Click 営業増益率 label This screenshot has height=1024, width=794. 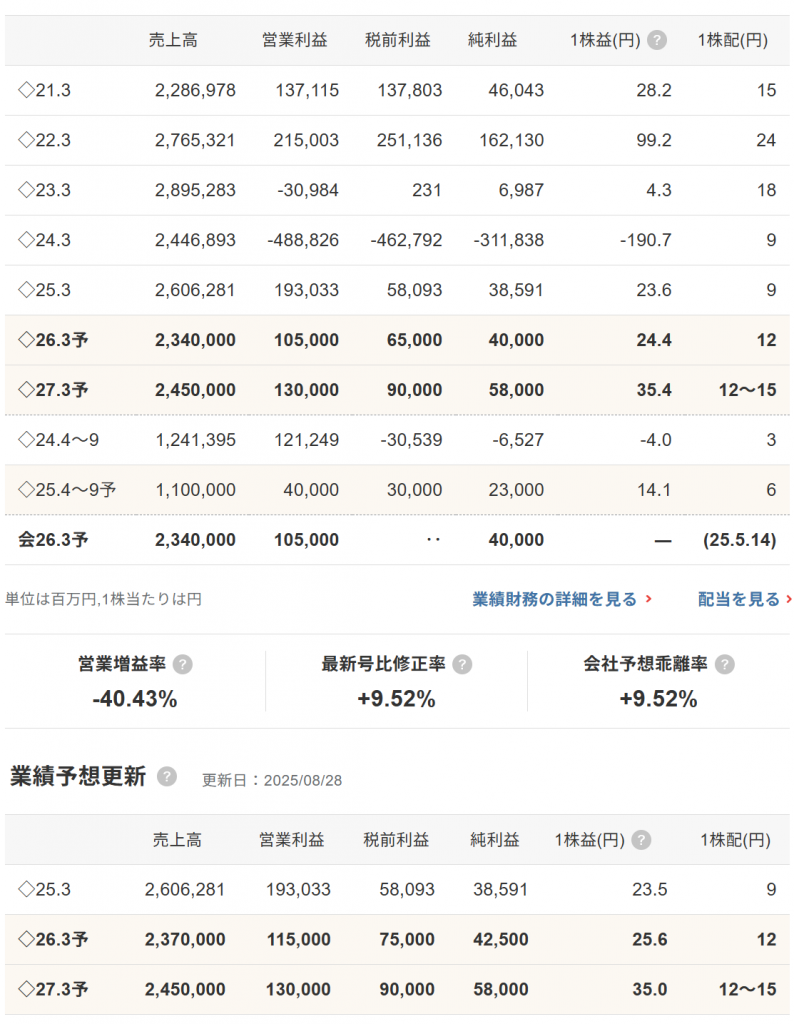pyautogui.click(x=122, y=665)
